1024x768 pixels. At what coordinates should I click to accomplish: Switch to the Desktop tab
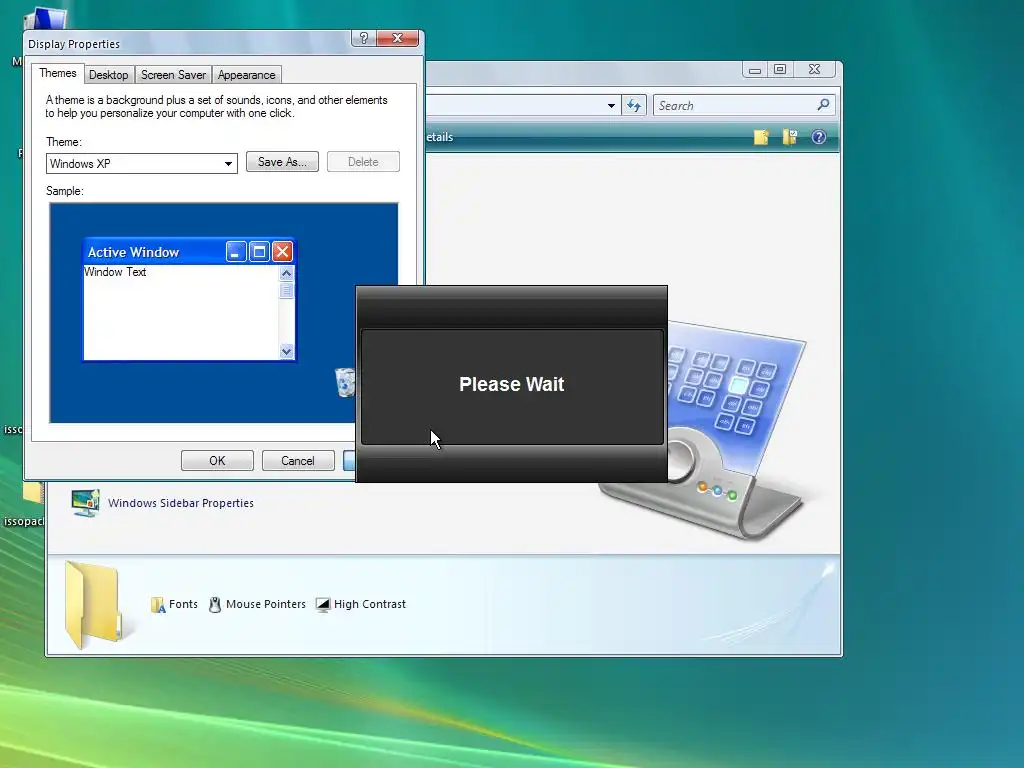click(x=108, y=75)
